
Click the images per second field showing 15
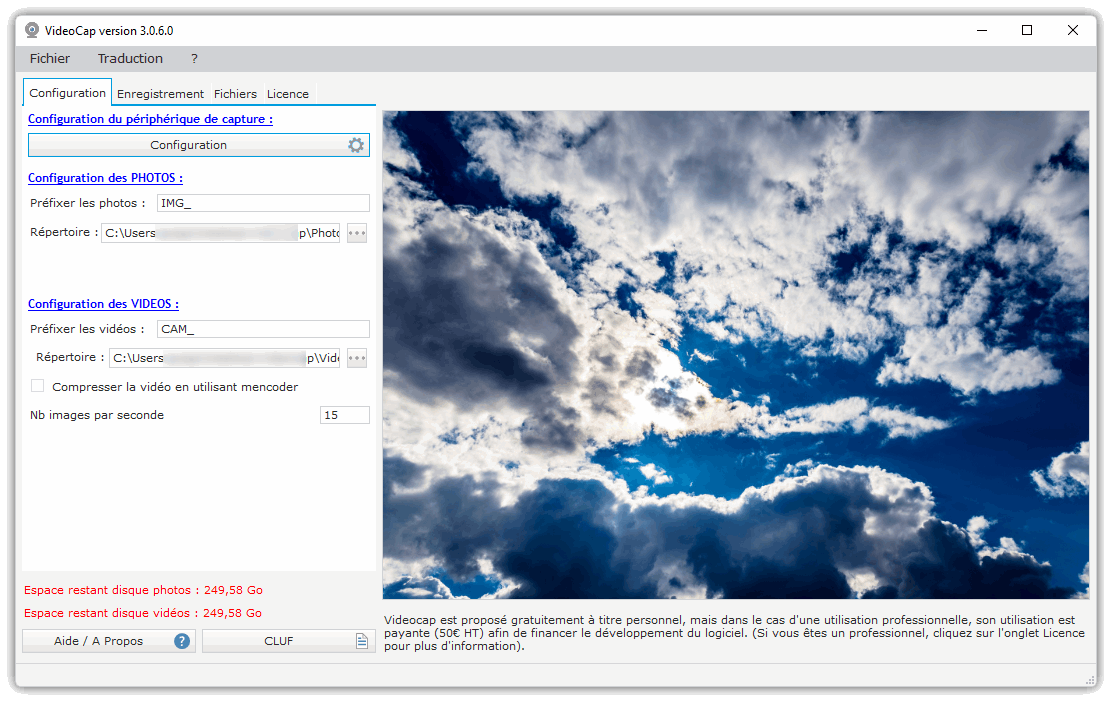[x=345, y=416]
